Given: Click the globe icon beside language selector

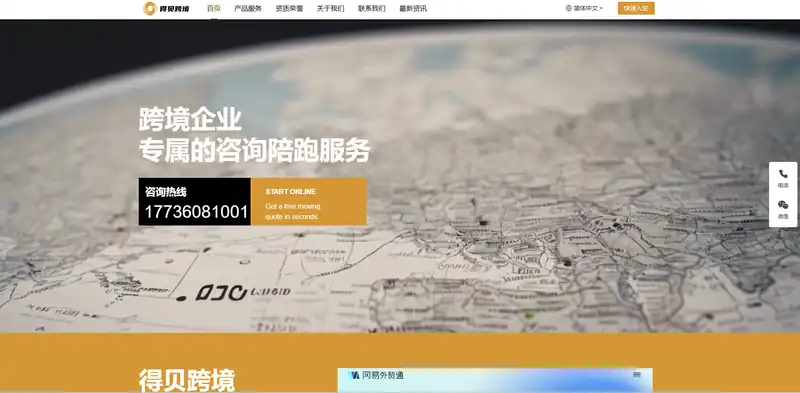Looking at the screenshot, I should click(x=568, y=8).
